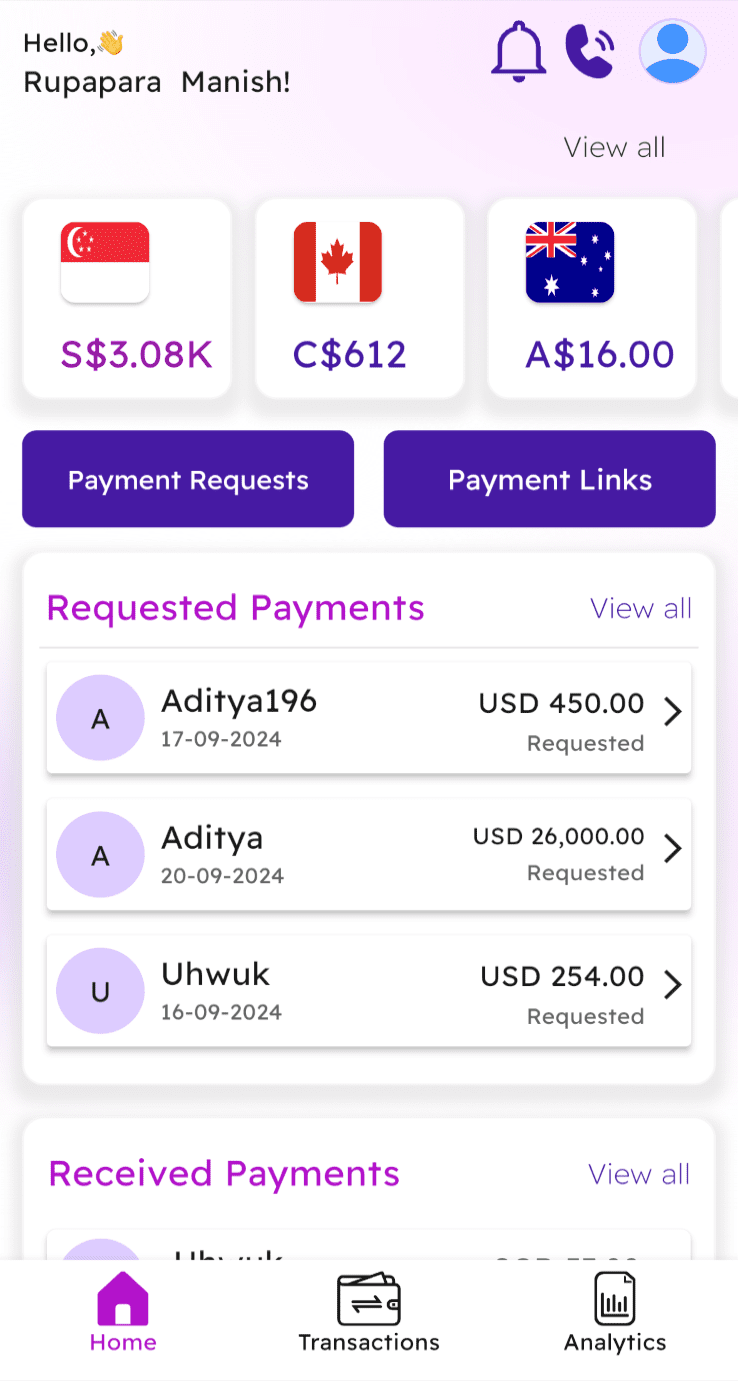Select the Canada flag balance card
The width and height of the screenshot is (738, 1381).
pos(359,297)
